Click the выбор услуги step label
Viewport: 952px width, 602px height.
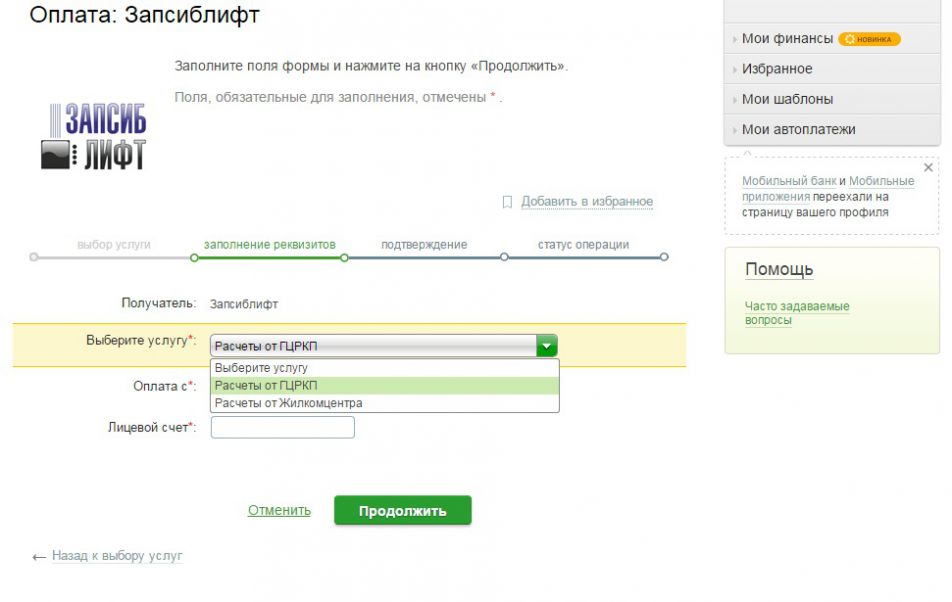pos(114,245)
